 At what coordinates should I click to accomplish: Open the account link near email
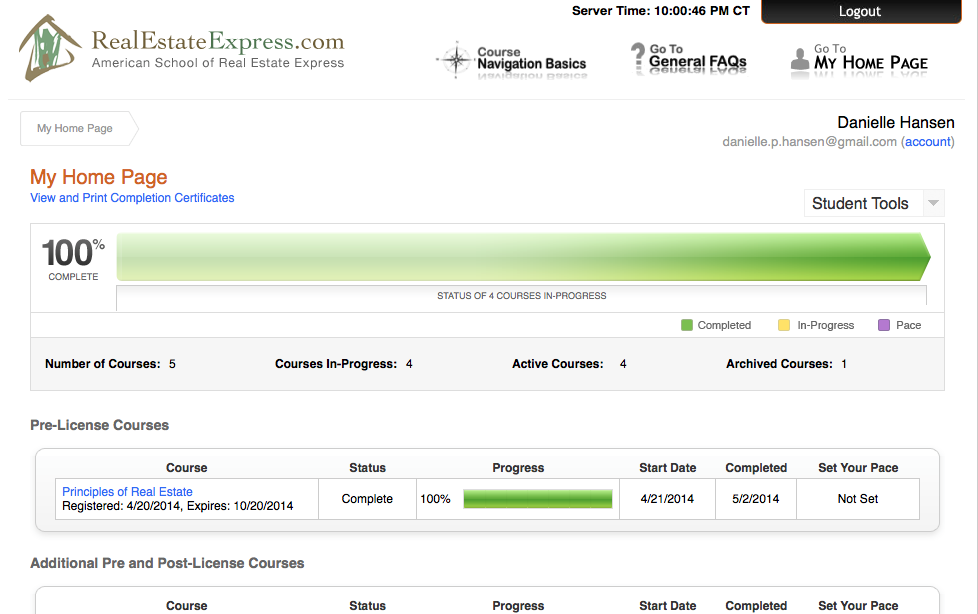coord(927,142)
